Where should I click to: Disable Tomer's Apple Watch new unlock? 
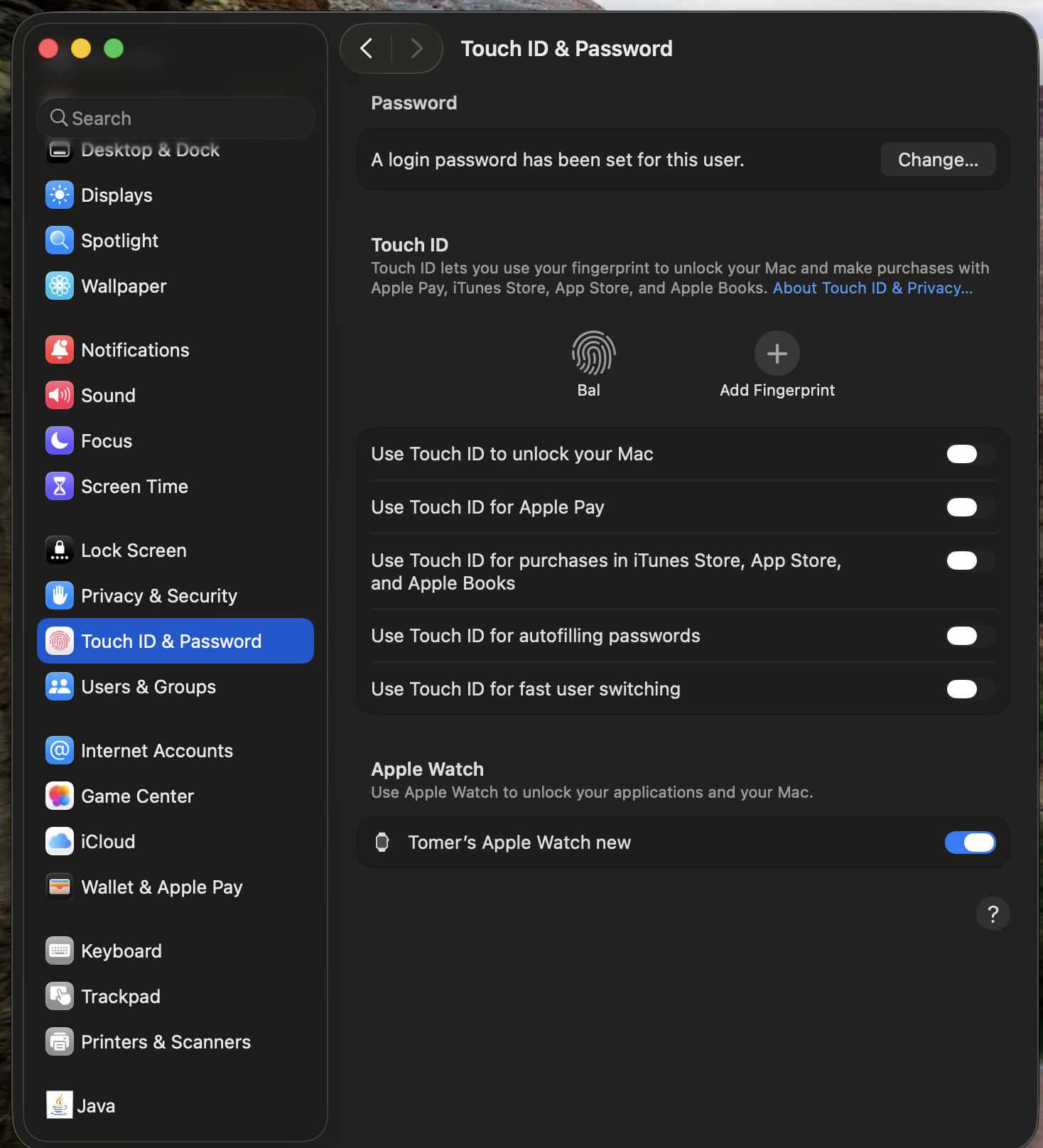click(970, 843)
